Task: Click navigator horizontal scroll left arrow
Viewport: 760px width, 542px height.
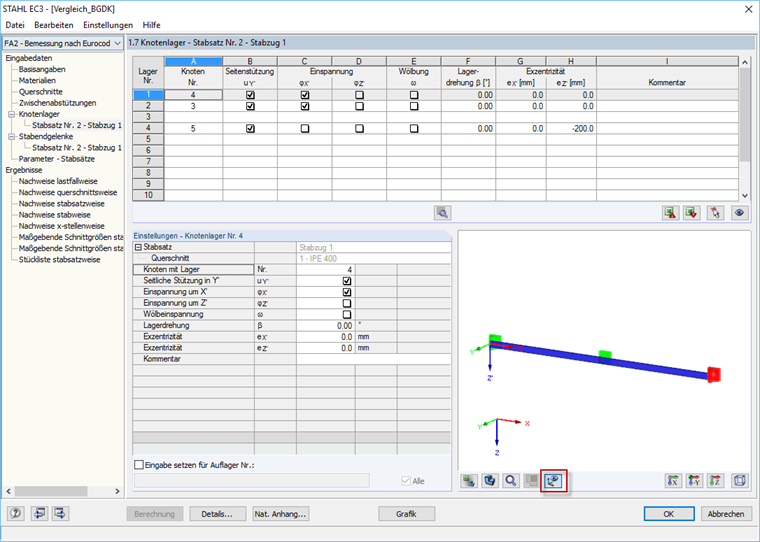Action: (x=8, y=491)
